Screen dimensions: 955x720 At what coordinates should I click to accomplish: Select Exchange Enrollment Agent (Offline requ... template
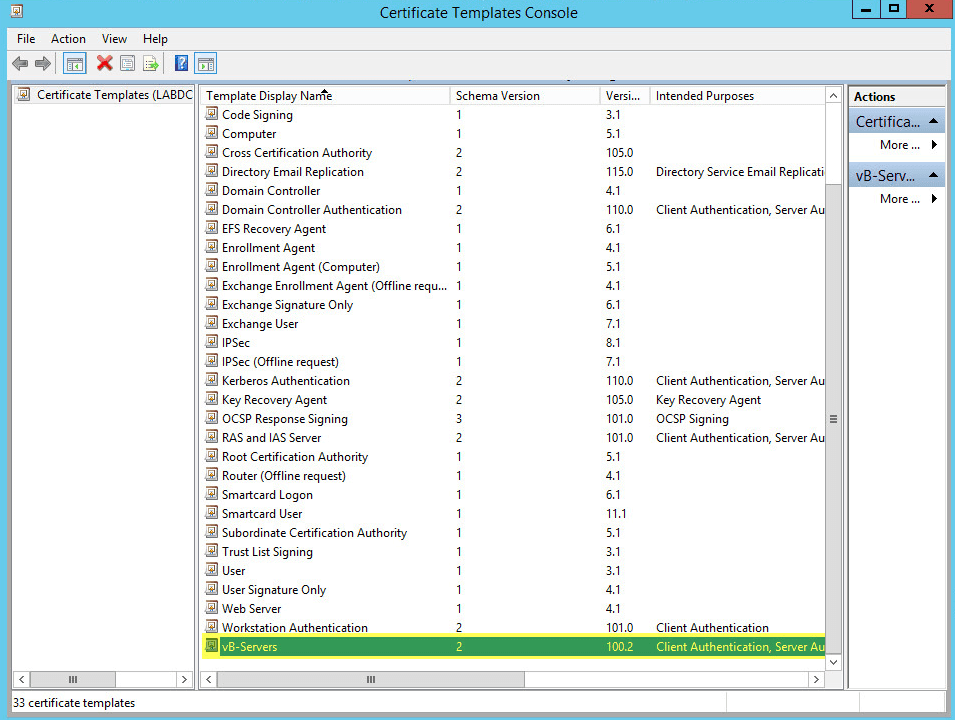coord(334,286)
